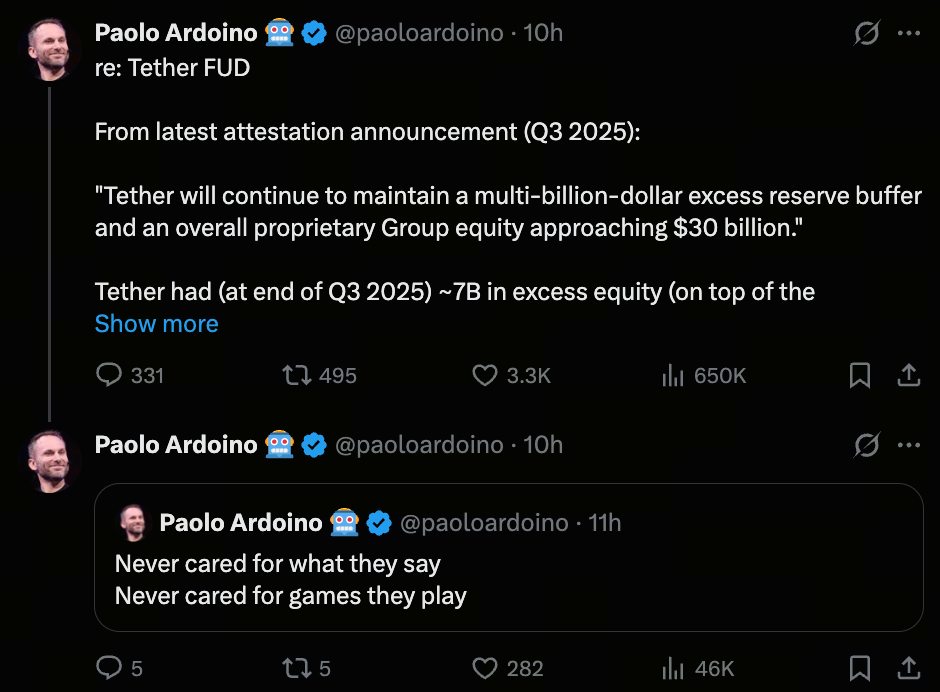Screen dimensions: 940x692
Task: Open the quoted tweet about games they play
Action: pos(508,581)
